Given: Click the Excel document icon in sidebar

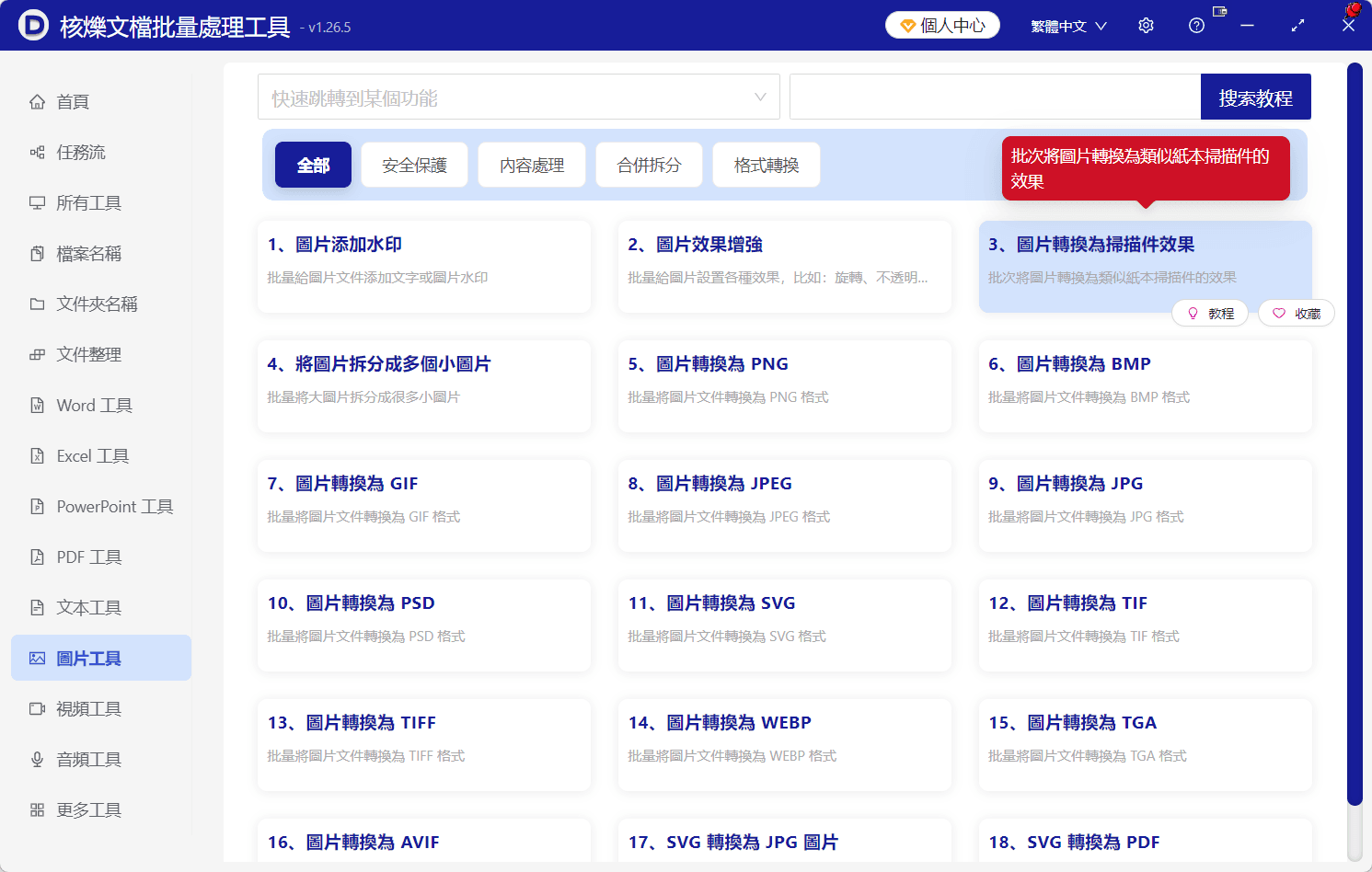Looking at the screenshot, I should click(x=37, y=456).
